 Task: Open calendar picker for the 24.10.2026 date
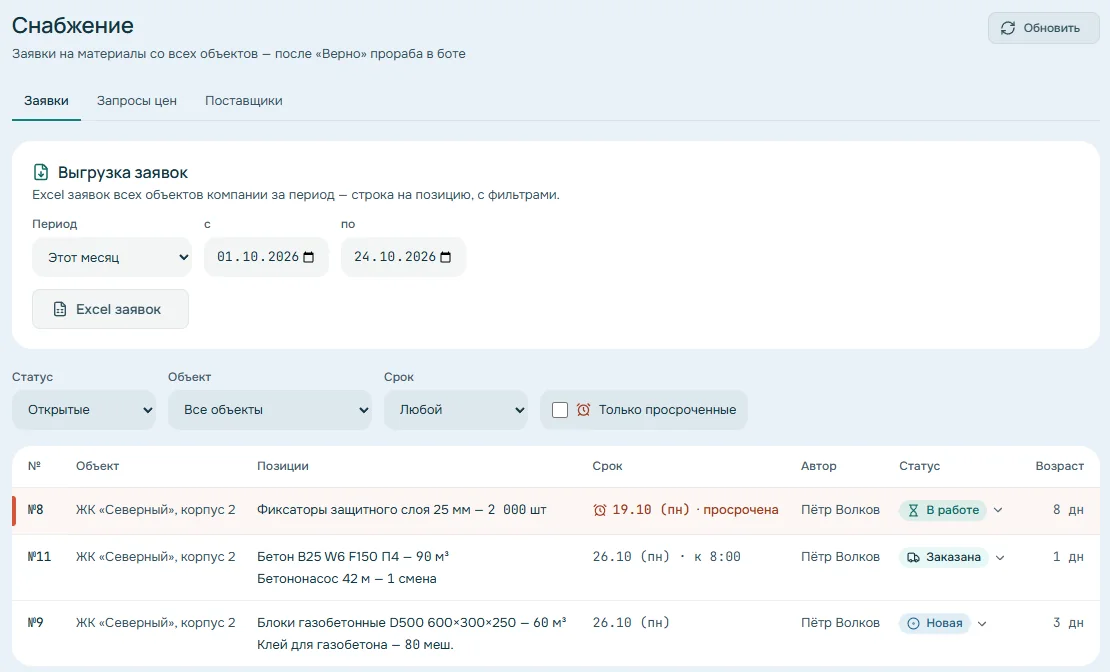[445, 257]
